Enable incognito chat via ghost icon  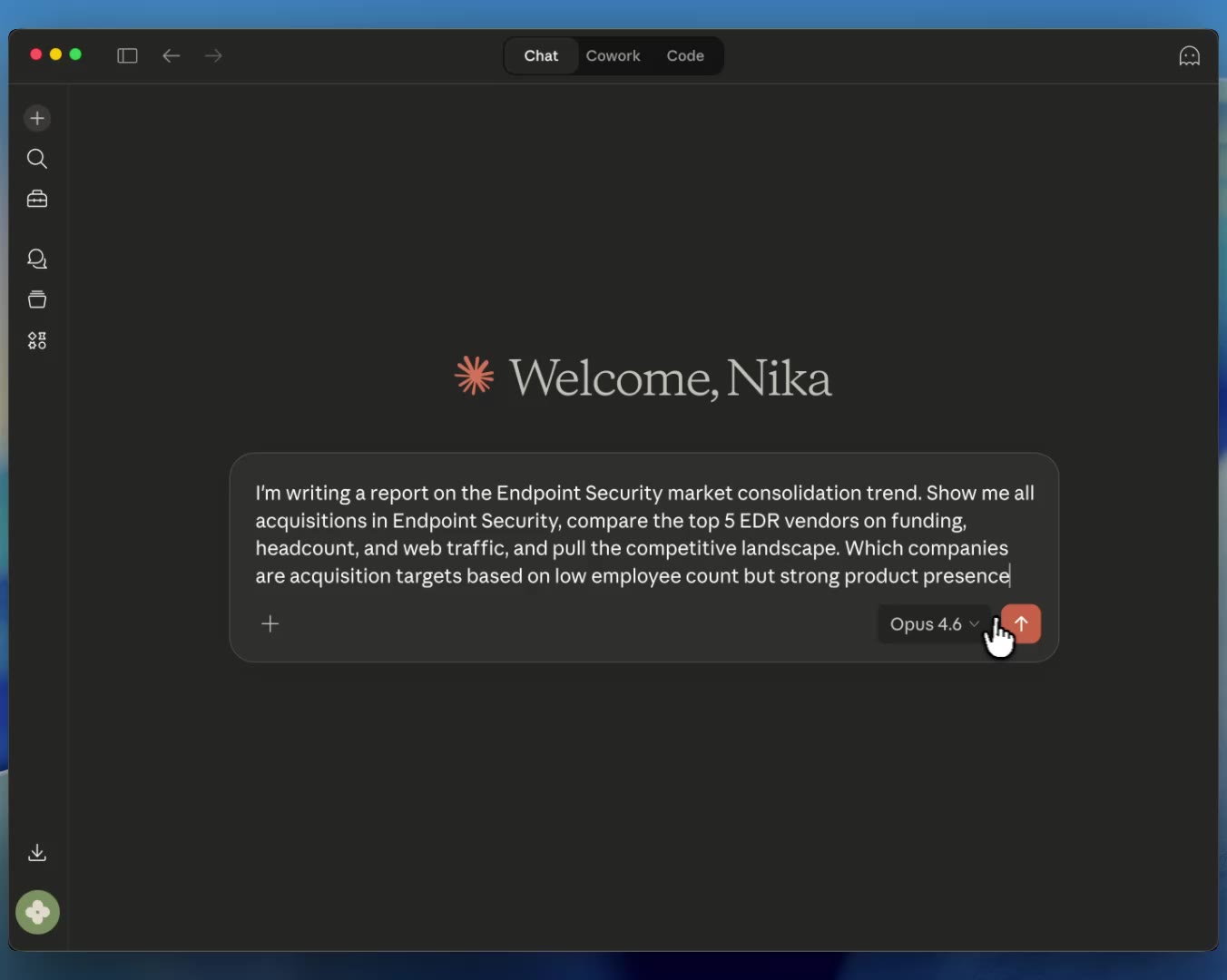coord(1189,55)
